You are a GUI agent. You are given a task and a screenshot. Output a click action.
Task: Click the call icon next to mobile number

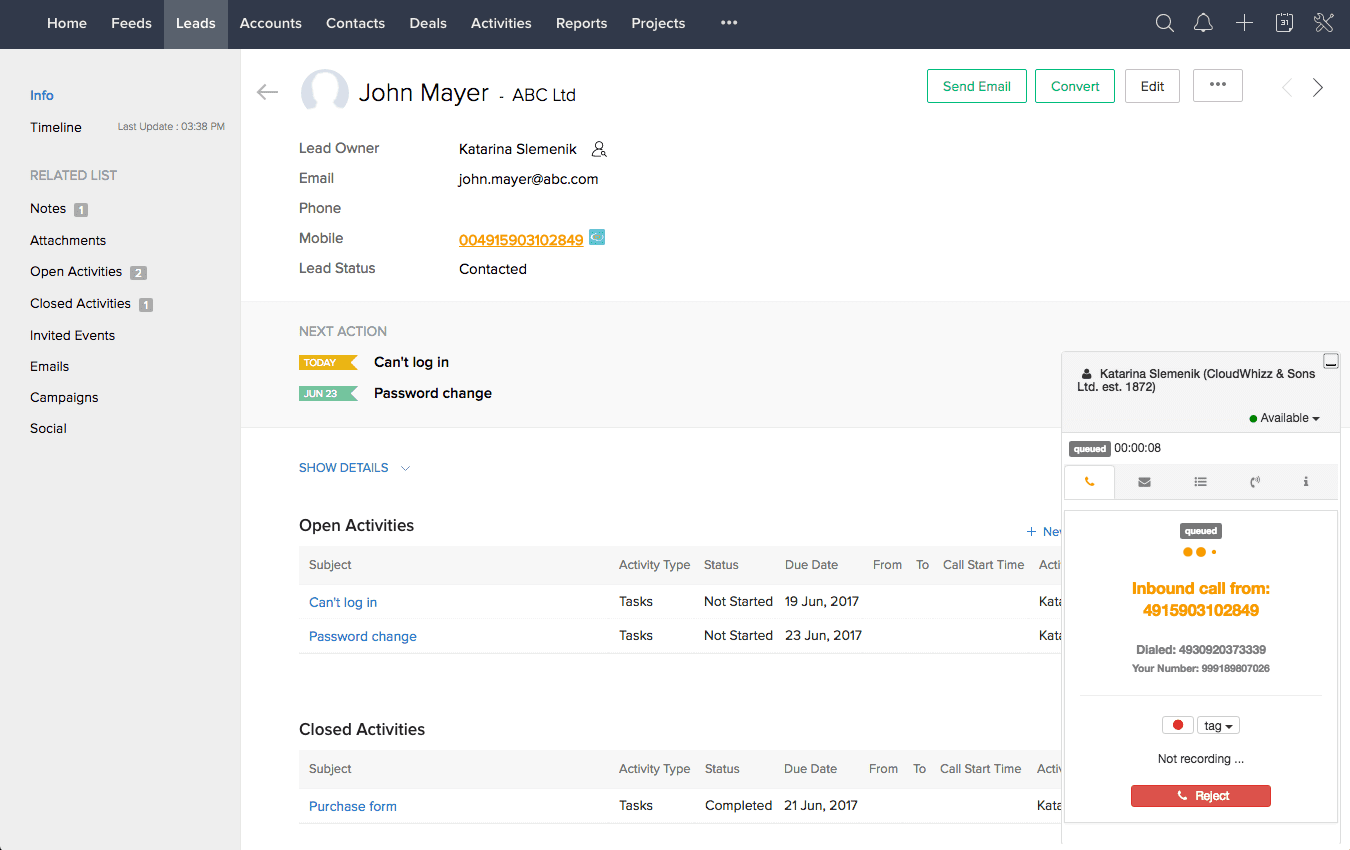597,238
